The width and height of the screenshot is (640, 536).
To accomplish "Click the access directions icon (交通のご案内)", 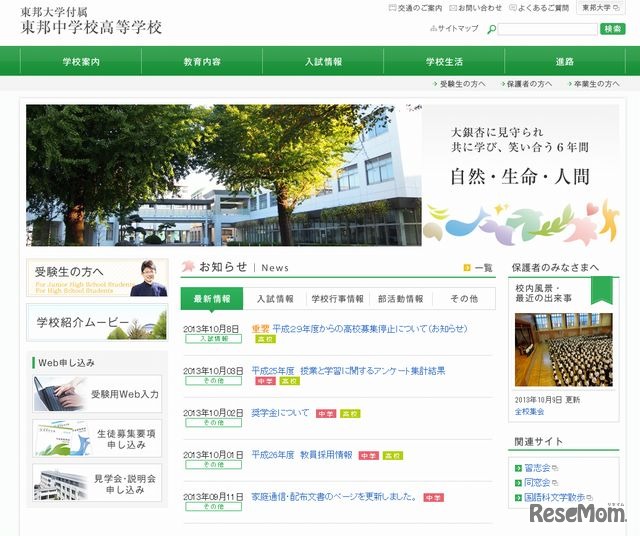I will coord(392,8).
